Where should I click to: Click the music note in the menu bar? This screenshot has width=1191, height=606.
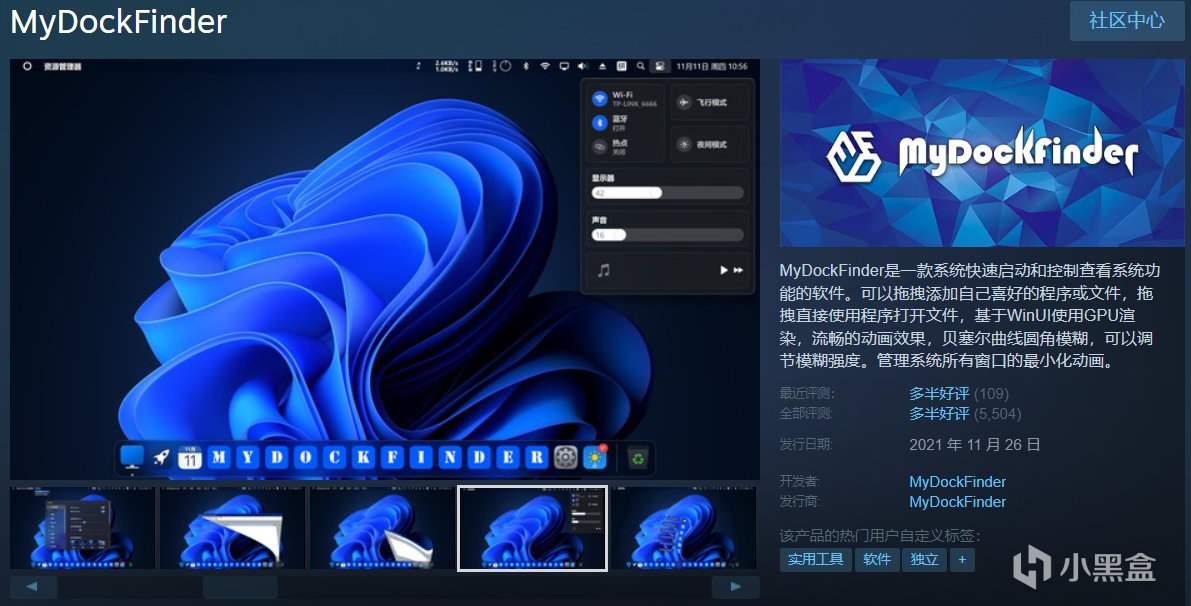coord(418,66)
